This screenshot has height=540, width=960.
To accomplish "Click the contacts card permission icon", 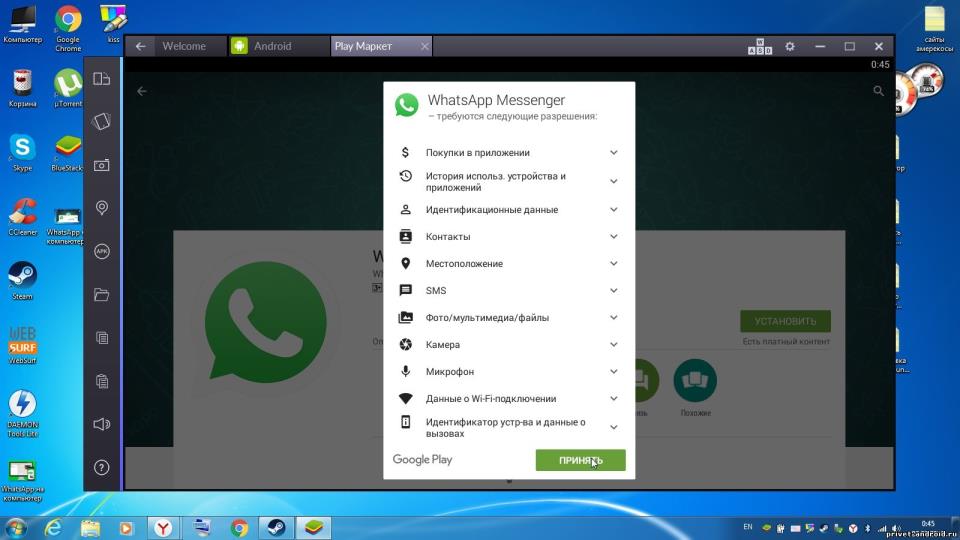I will 405,236.
